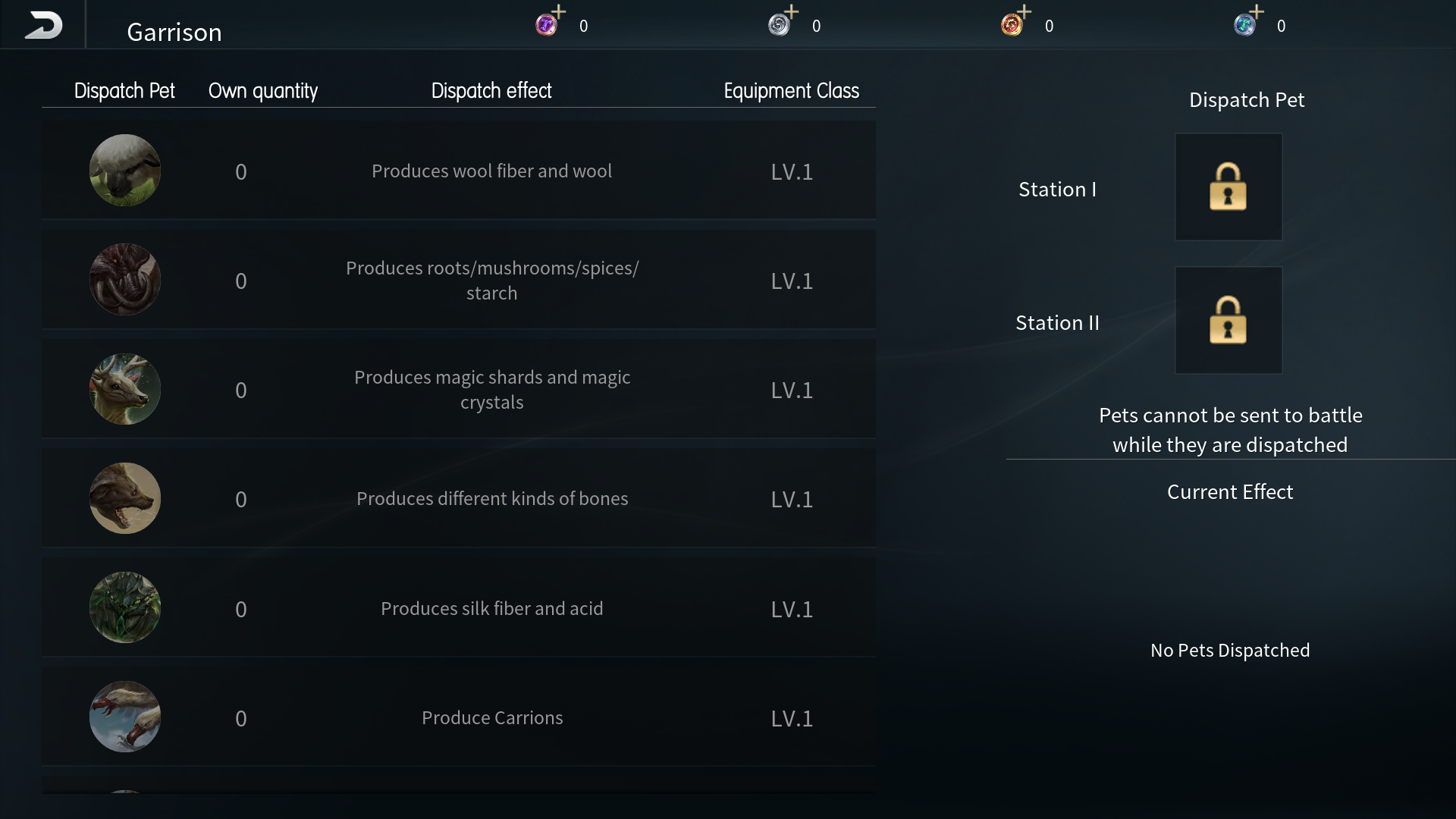
Task: Choose the antlered deer pet portrait
Action: pos(125,389)
